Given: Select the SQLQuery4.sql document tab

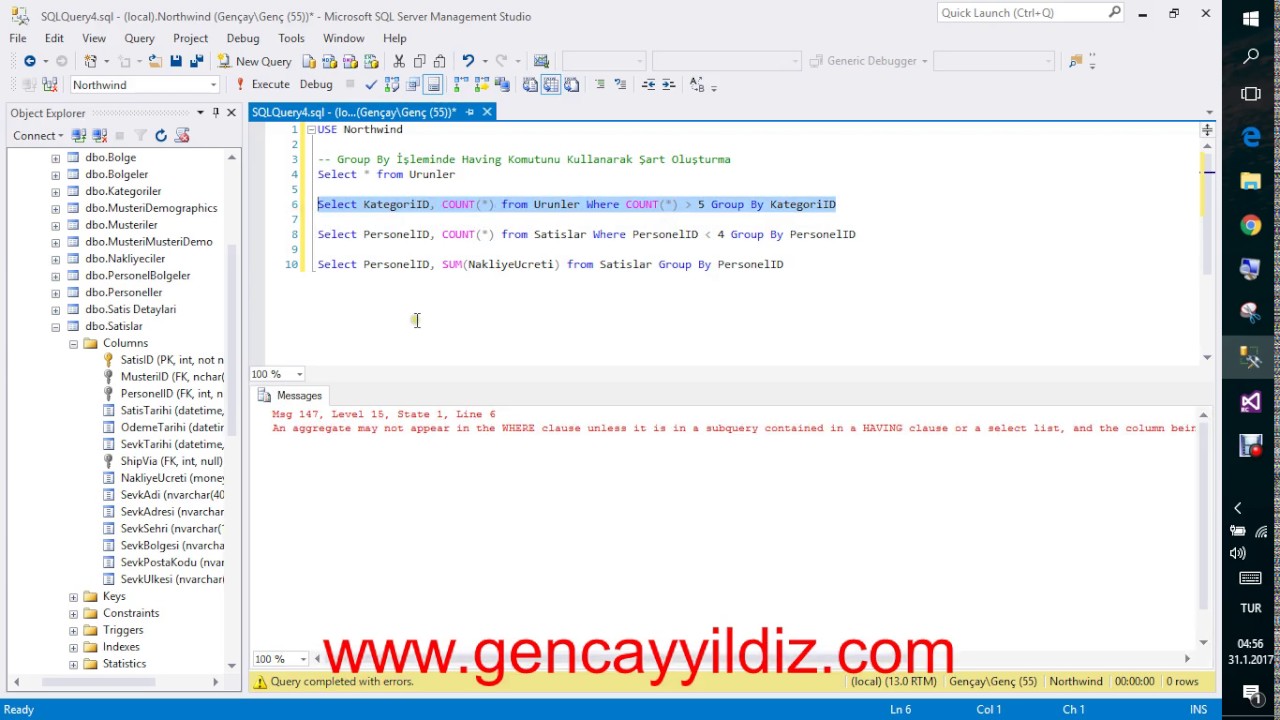Looking at the screenshot, I should pyautogui.click(x=354, y=112).
